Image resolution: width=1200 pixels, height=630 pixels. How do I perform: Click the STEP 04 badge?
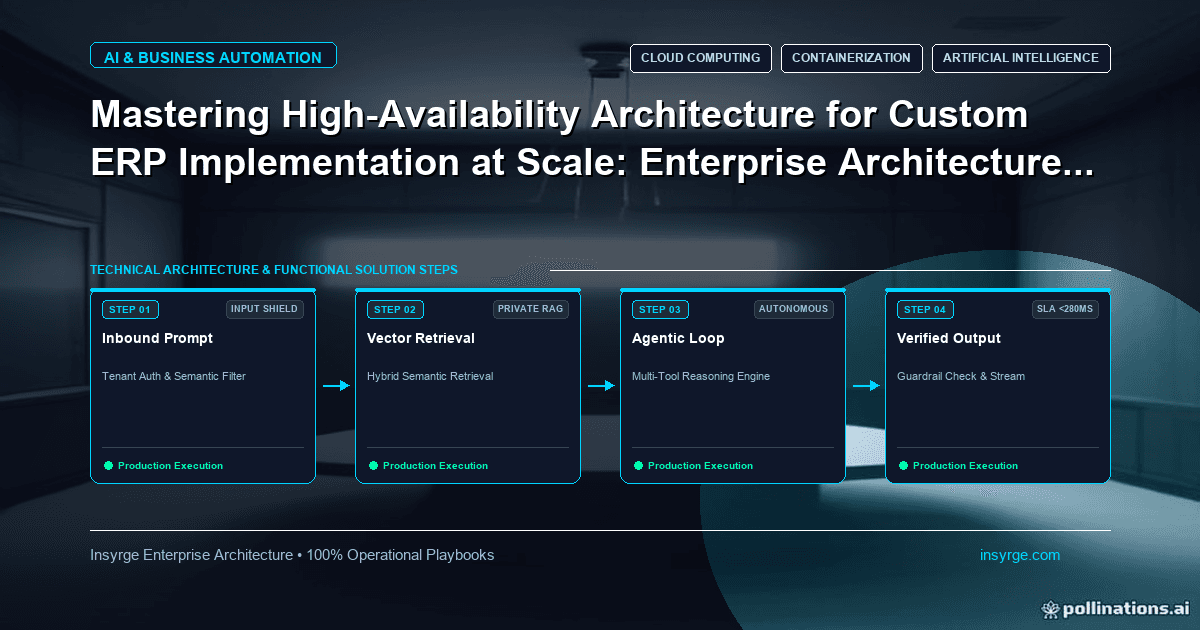(925, 309)
